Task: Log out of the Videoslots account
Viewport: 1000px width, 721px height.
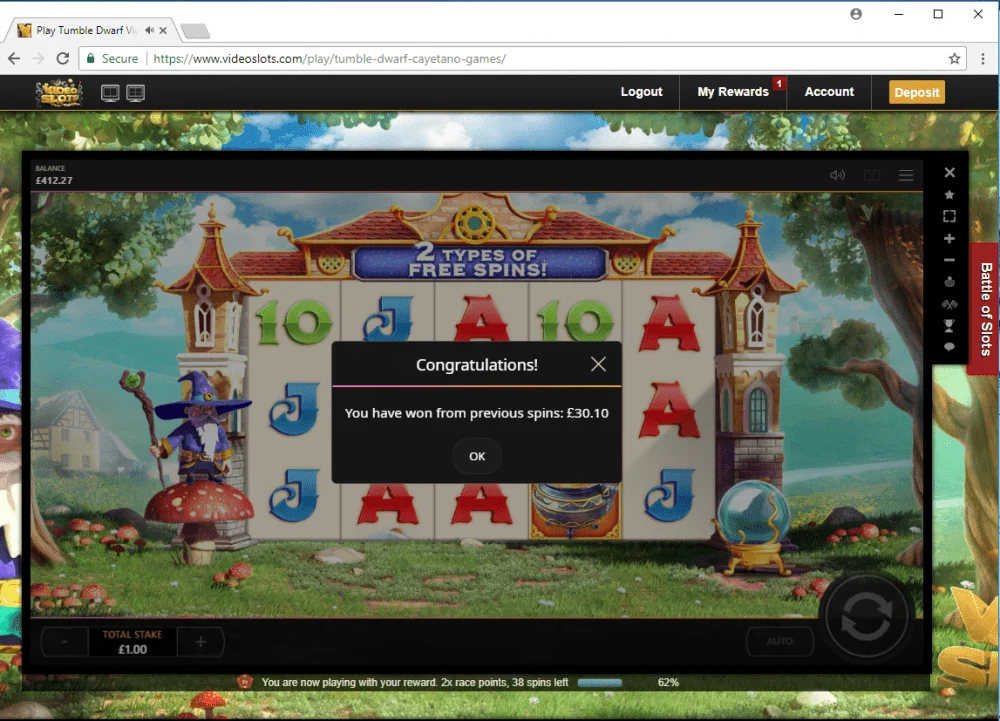Action: point(642,92)
